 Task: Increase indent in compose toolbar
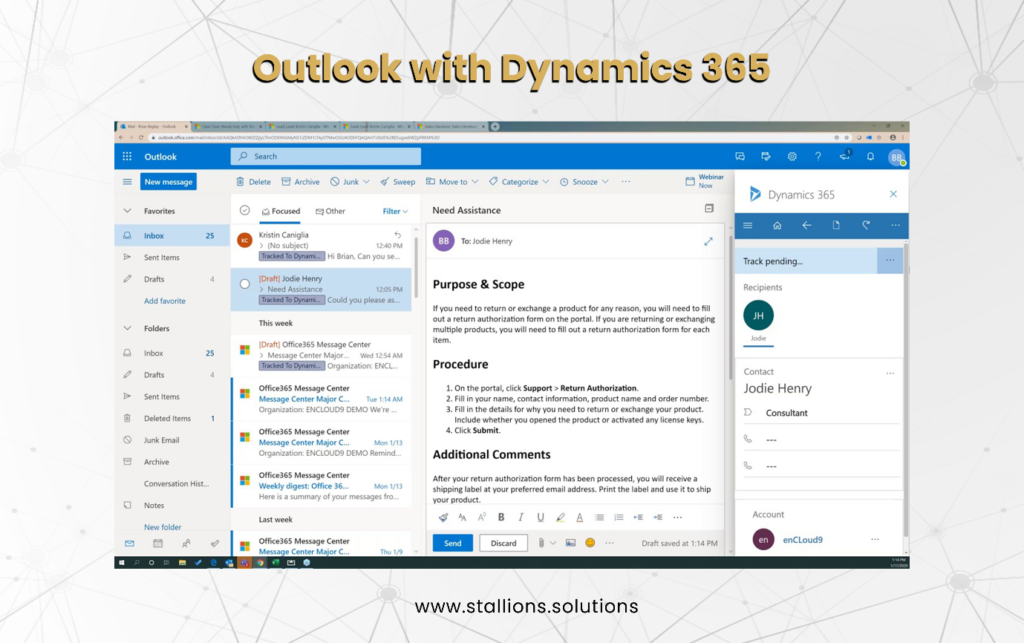[x=658, y=517]
